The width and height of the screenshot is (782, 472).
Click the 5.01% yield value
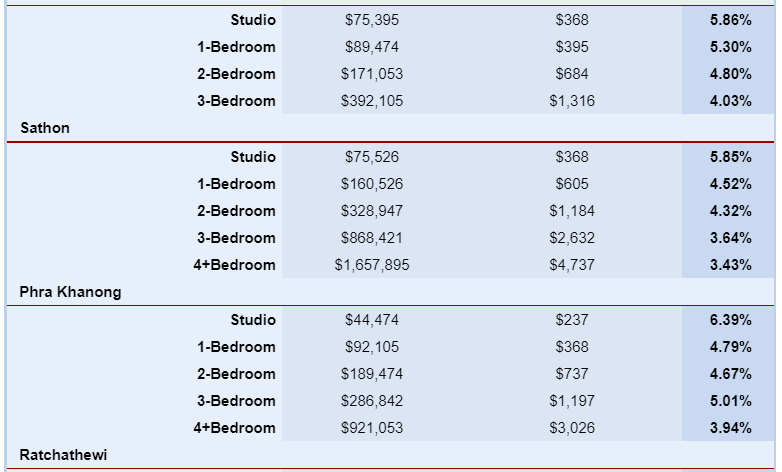coord(731,401)
